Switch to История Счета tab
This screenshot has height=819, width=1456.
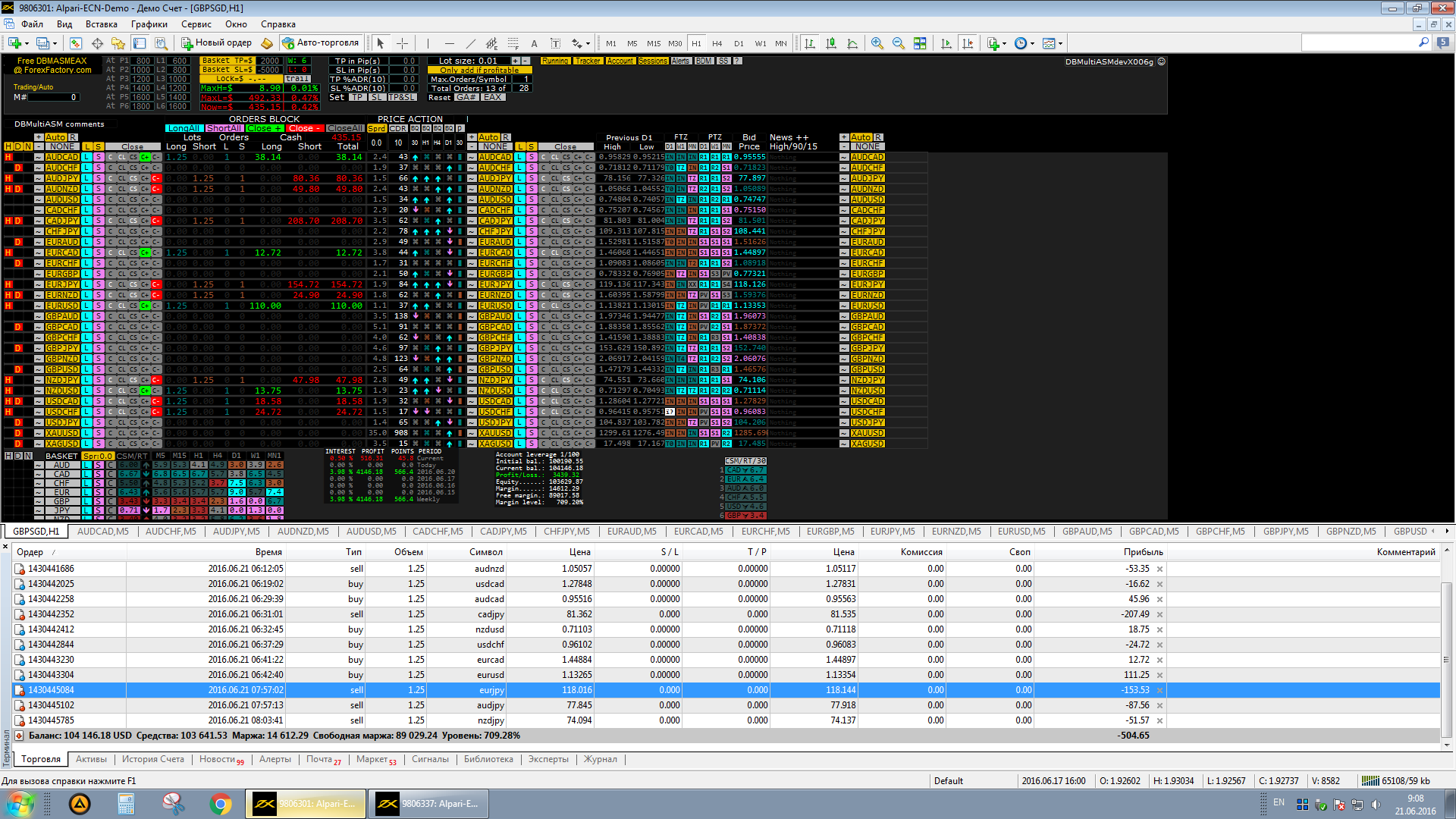(153, 759)
